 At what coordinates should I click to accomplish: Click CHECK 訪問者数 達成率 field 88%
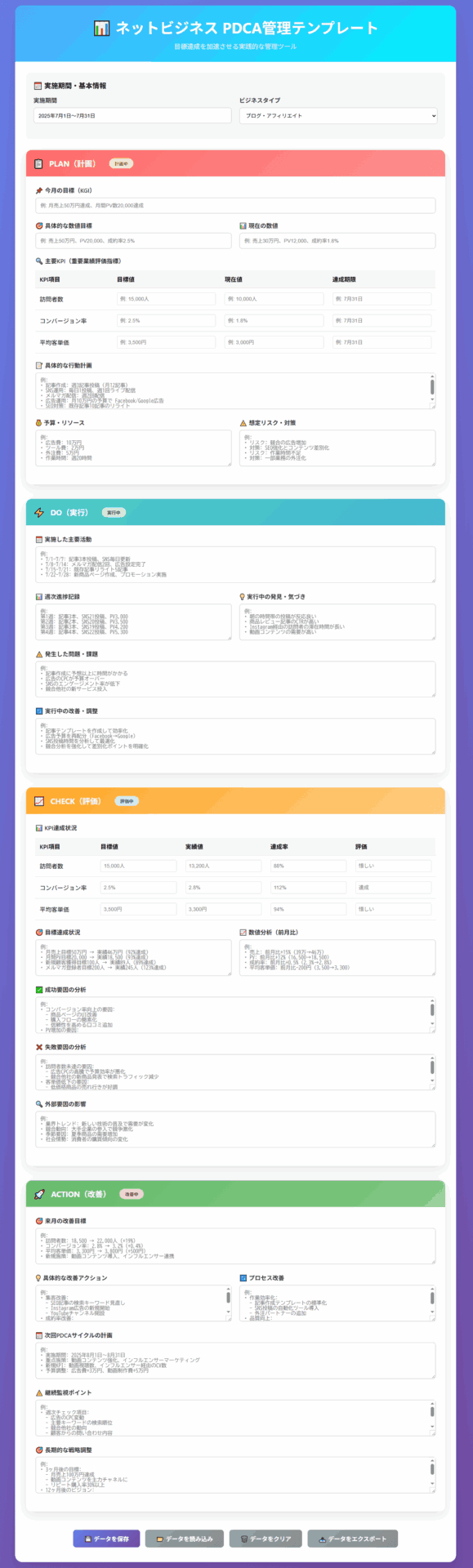[308, 866]
